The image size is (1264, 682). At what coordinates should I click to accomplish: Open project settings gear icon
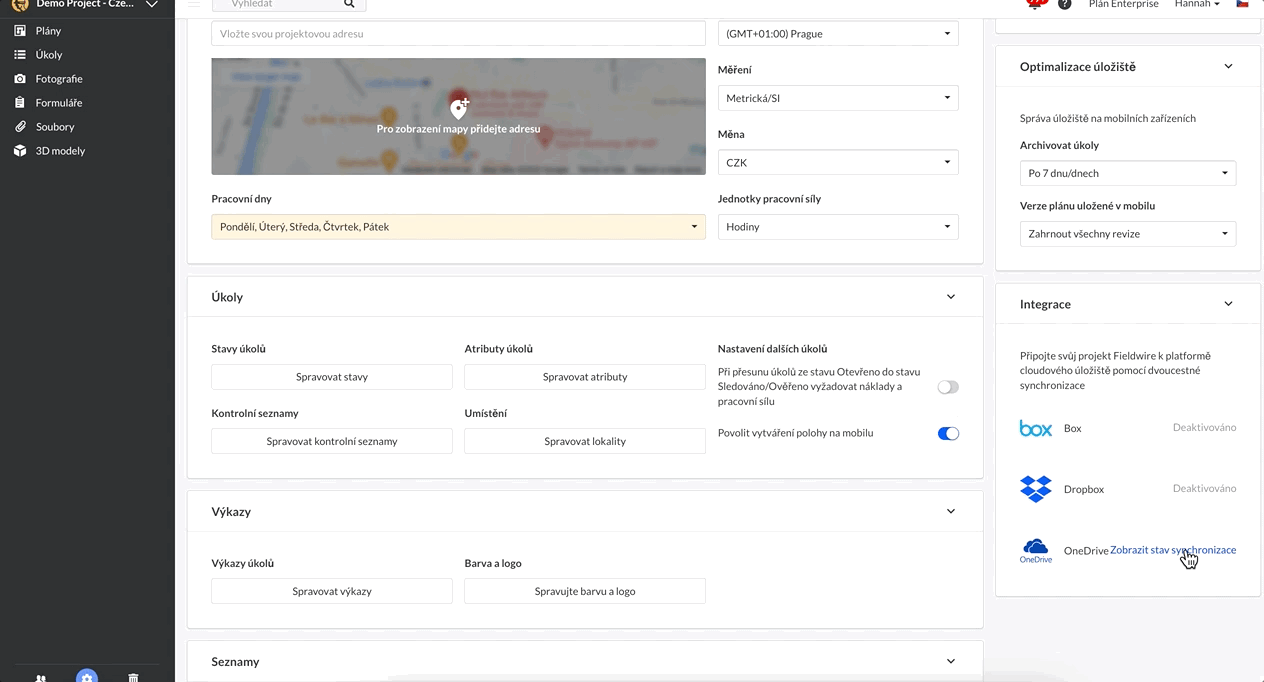(87, 676)
